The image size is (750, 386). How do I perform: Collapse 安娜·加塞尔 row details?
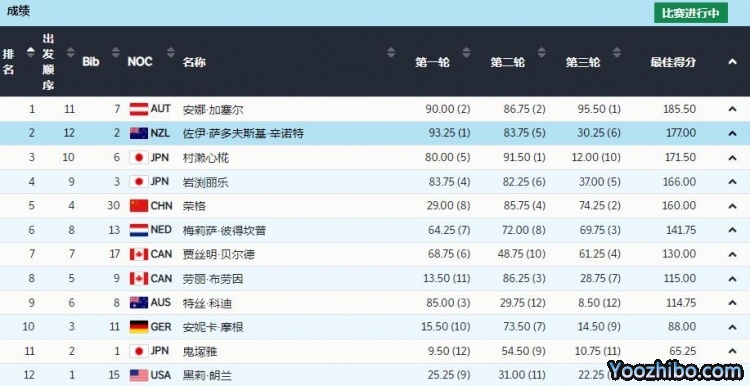732,110
